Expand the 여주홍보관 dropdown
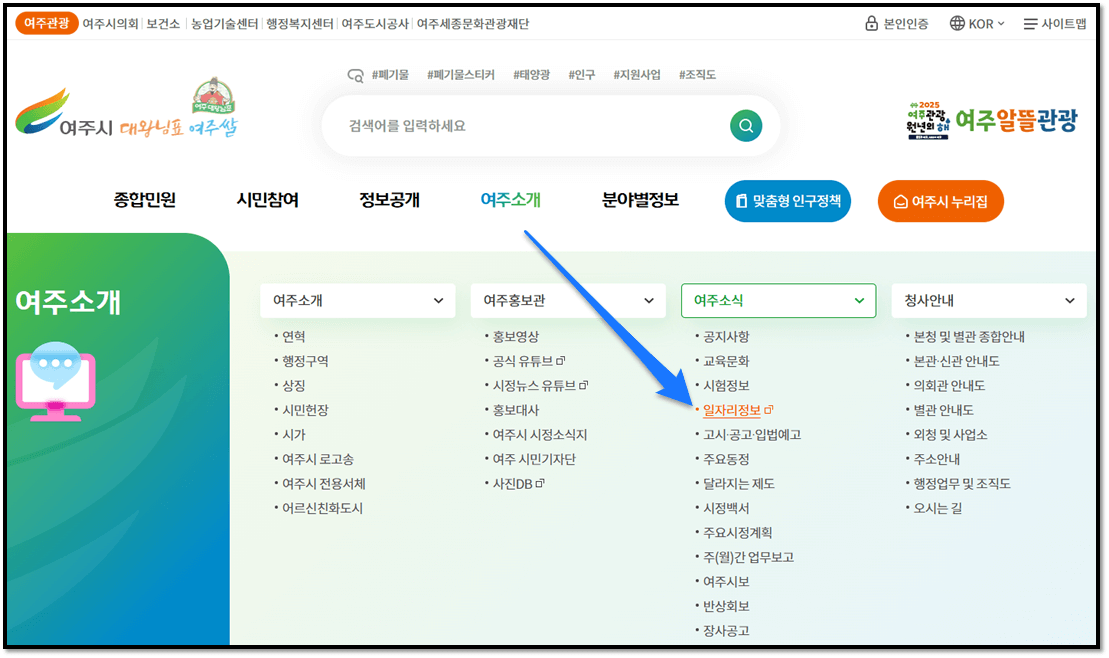The image size is (1109, 658). coord(647,300)
